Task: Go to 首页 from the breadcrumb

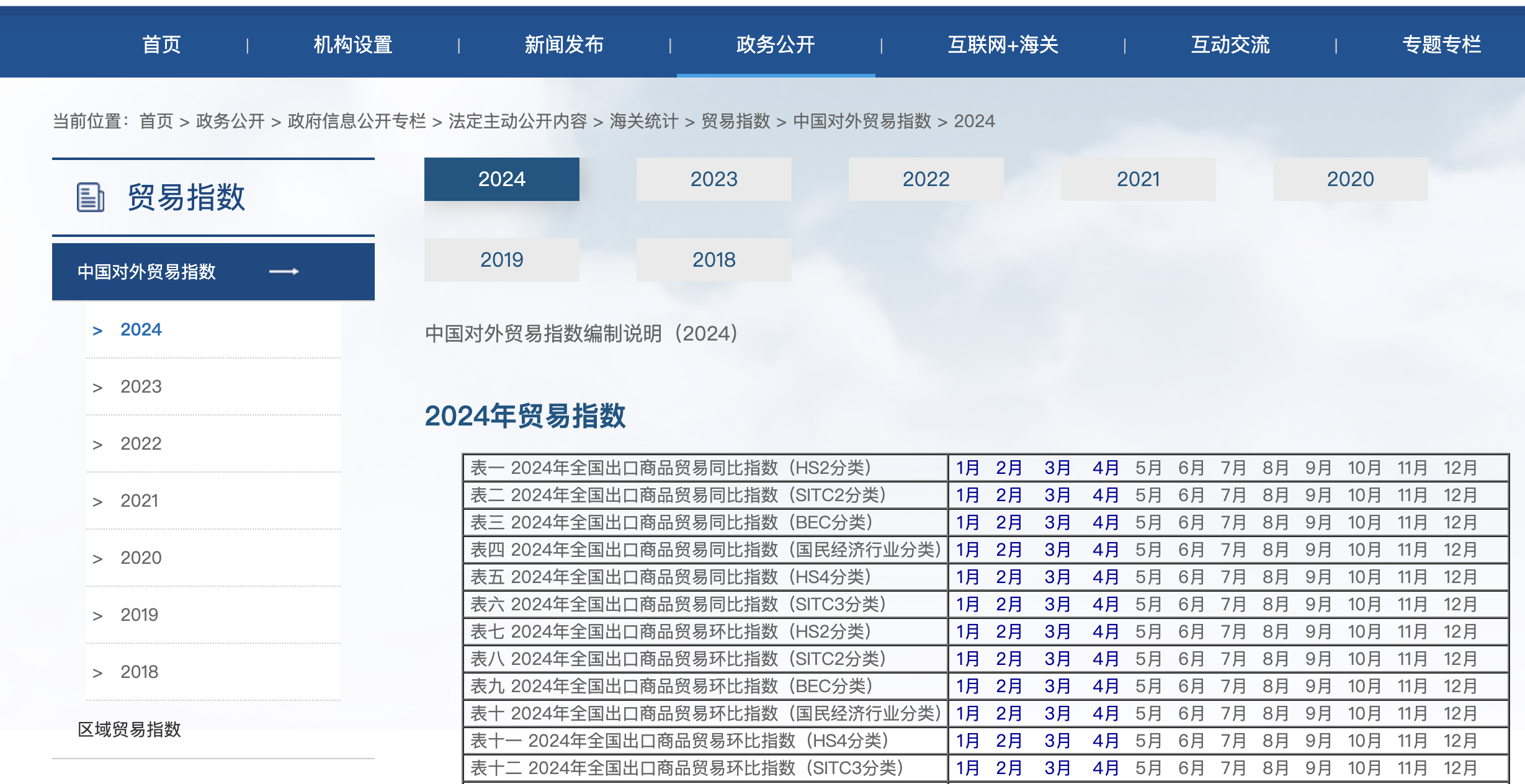Action: pyautogui.click(x=158, y=122)
